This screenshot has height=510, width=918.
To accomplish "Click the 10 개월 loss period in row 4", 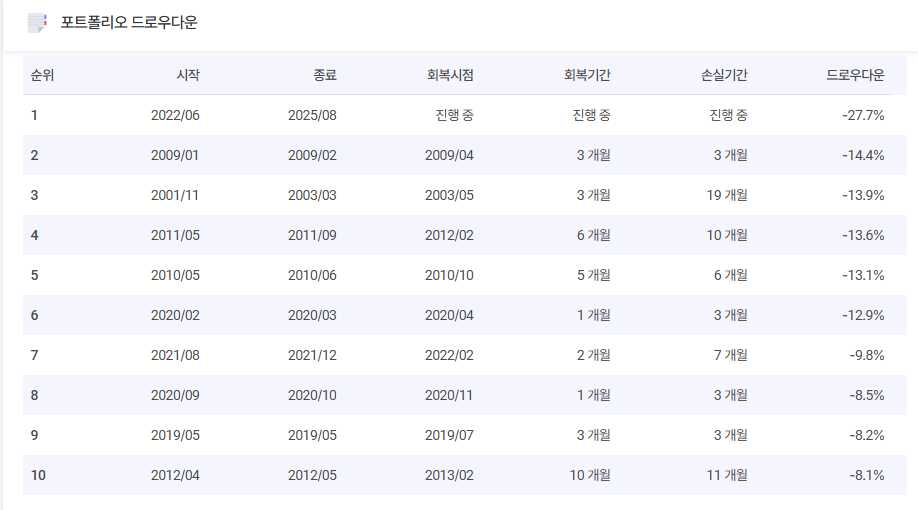I will tap(727, 235).
